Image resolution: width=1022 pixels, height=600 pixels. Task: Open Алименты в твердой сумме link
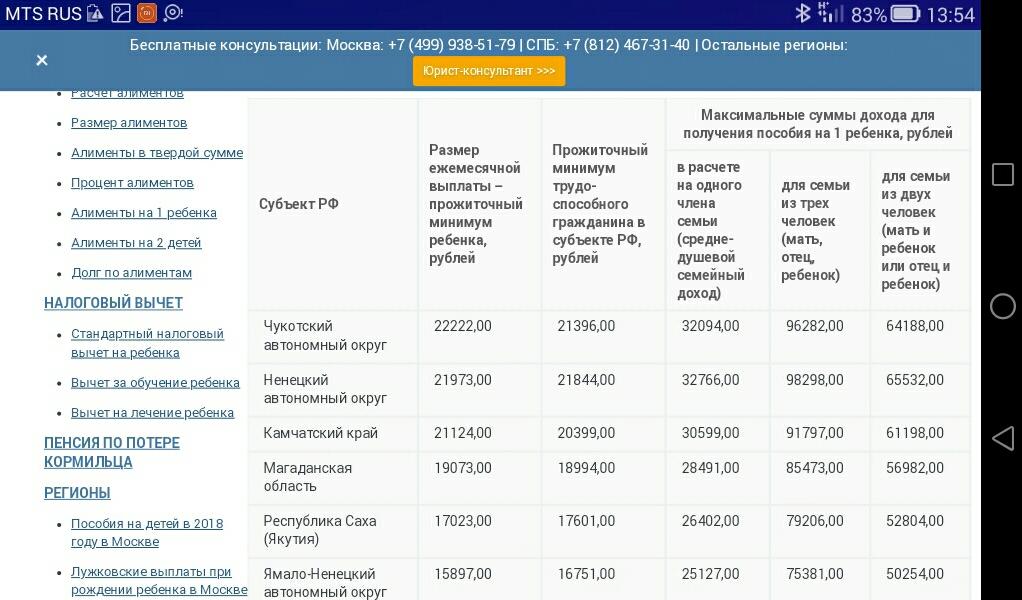(x=157, y=152)
